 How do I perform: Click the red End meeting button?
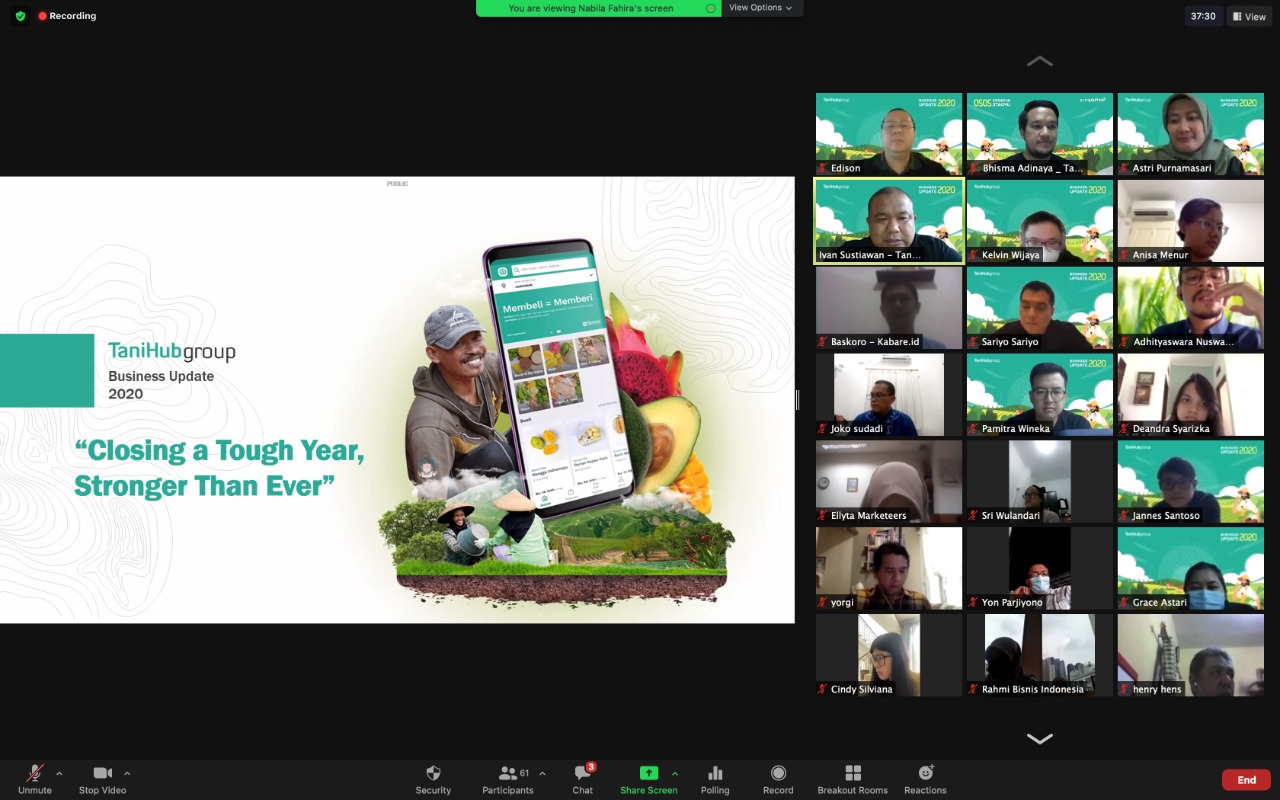coord(1246,780)
